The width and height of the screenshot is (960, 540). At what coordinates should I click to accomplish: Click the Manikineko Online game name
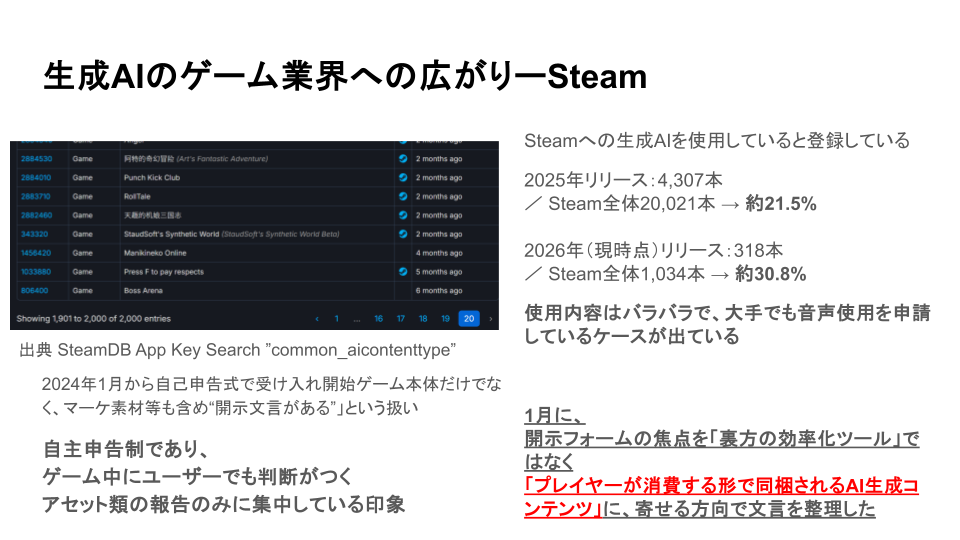pyautogui.click(x=155, y=253)
